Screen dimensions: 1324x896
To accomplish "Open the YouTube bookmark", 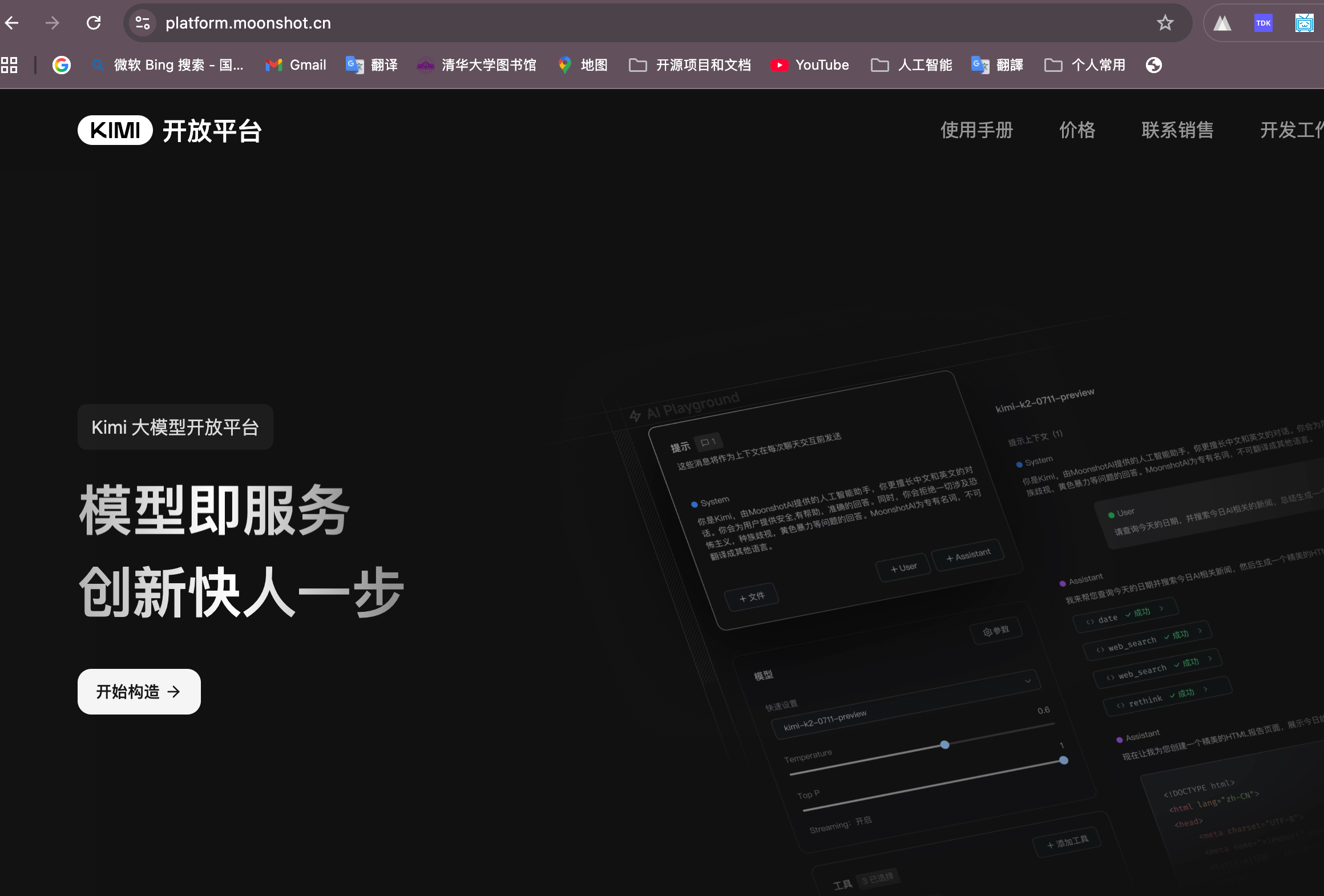I will [x=809, y=64].
